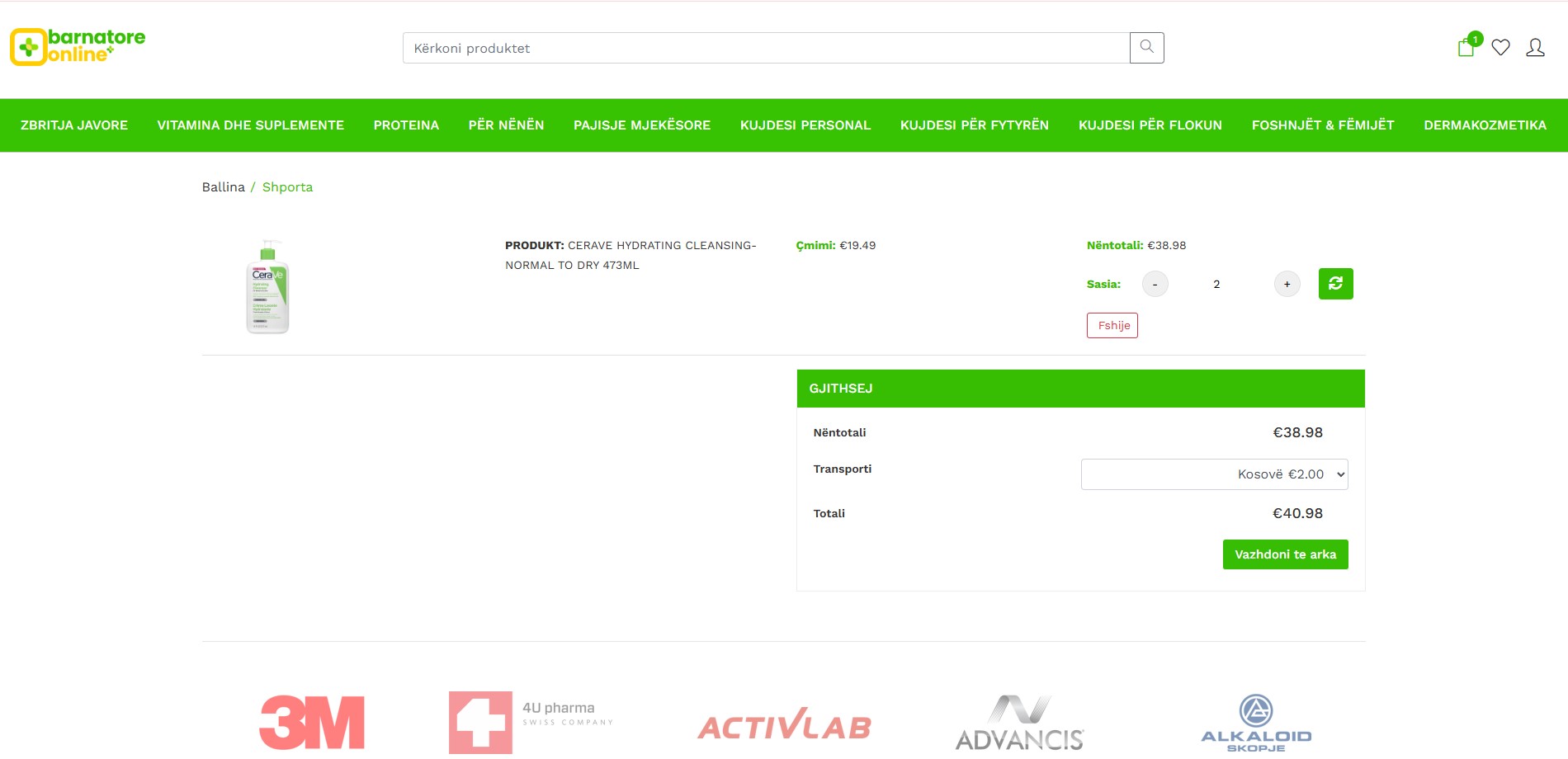Click the Advancis brand logo
Viewport: 1568px width, 759px height.
pos(1020,724)
